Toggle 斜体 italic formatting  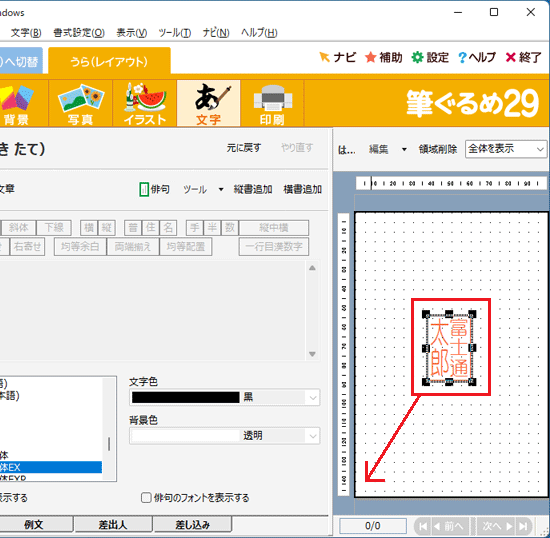click(19, 228)
